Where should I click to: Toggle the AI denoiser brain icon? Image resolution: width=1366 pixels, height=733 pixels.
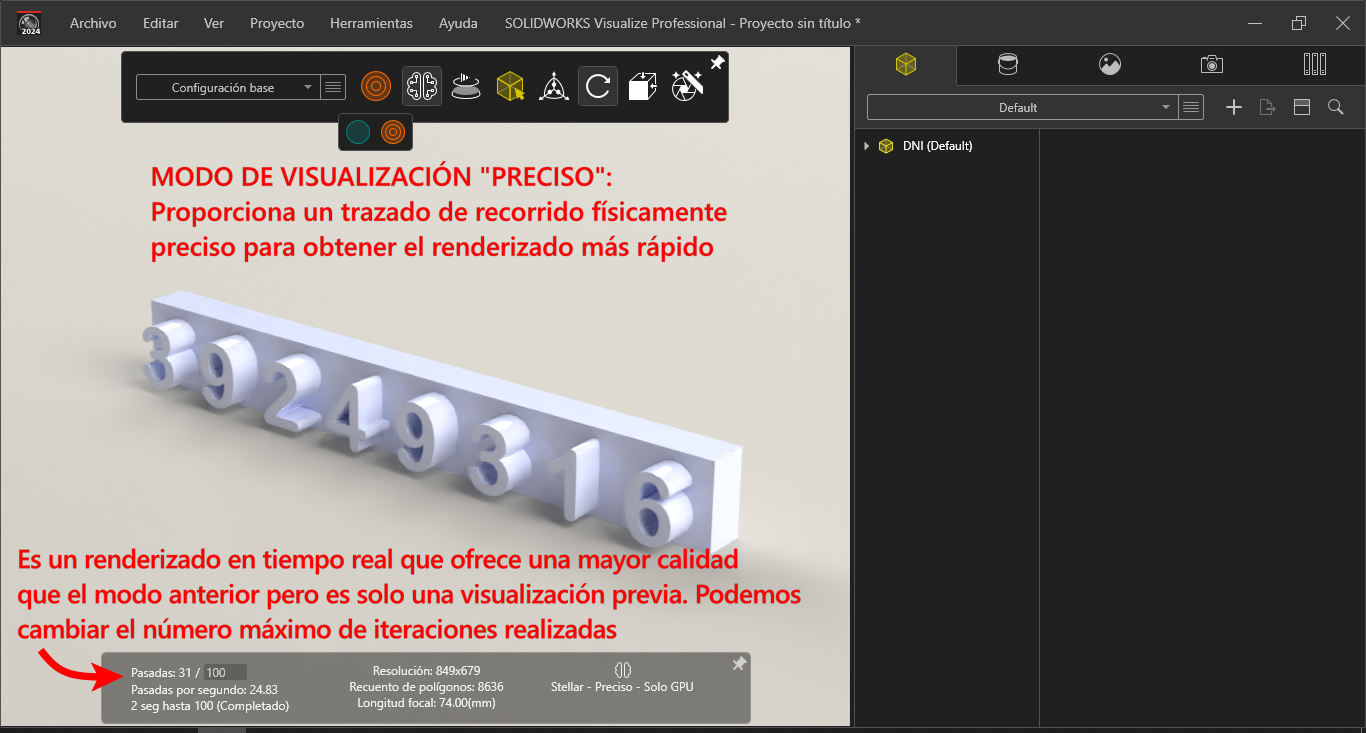point(422,87)
